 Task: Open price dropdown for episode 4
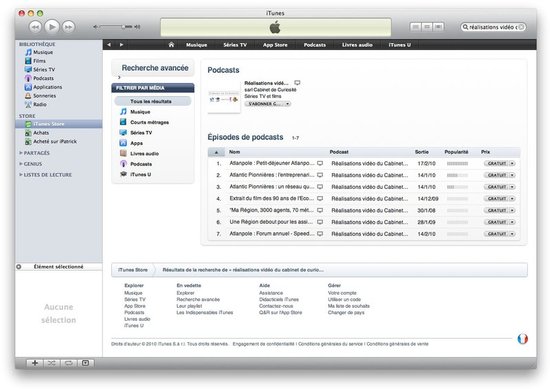pyautogui.click(x=512, y=199)
